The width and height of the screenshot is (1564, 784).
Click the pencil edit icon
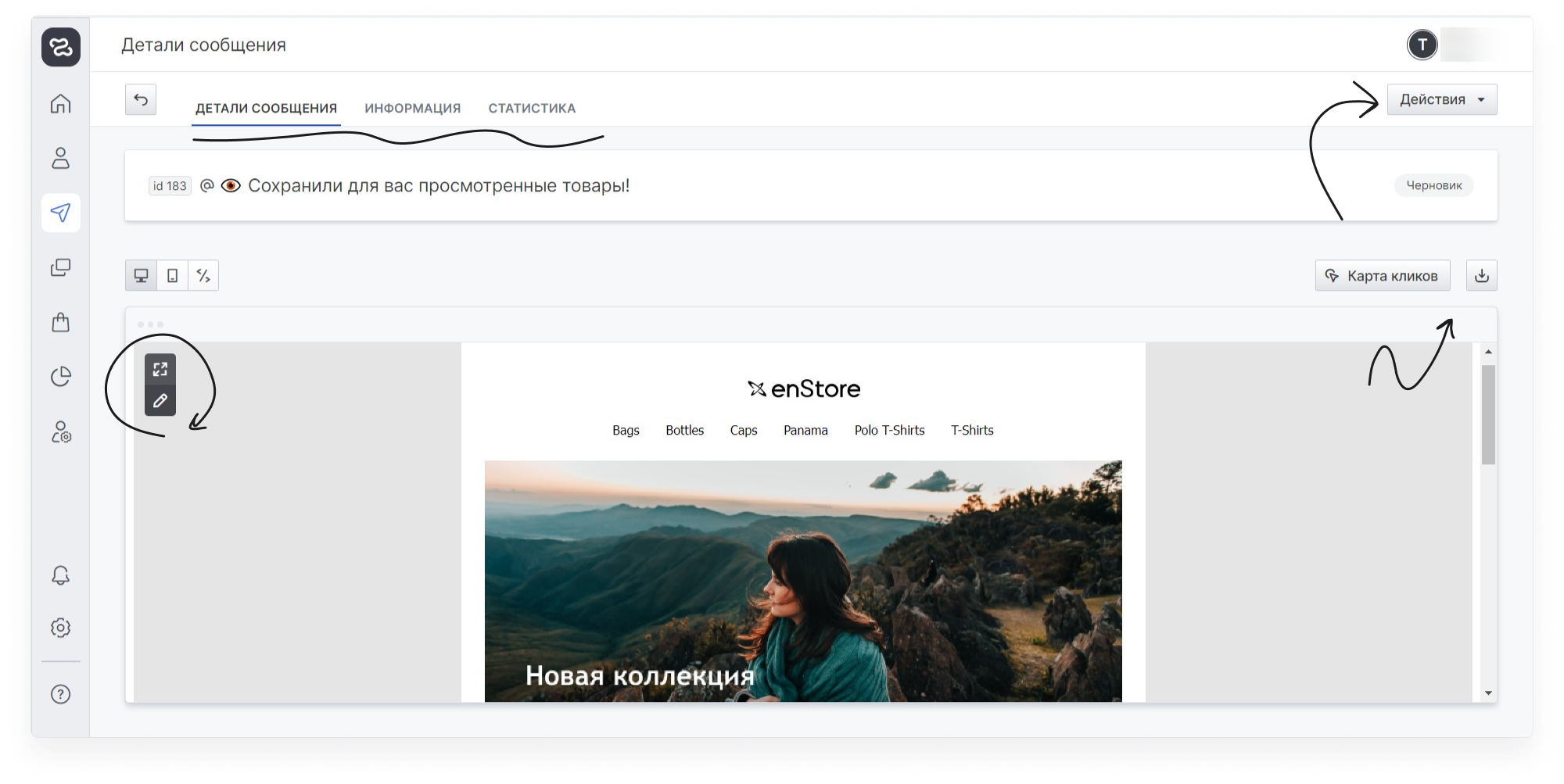[160, 400]
